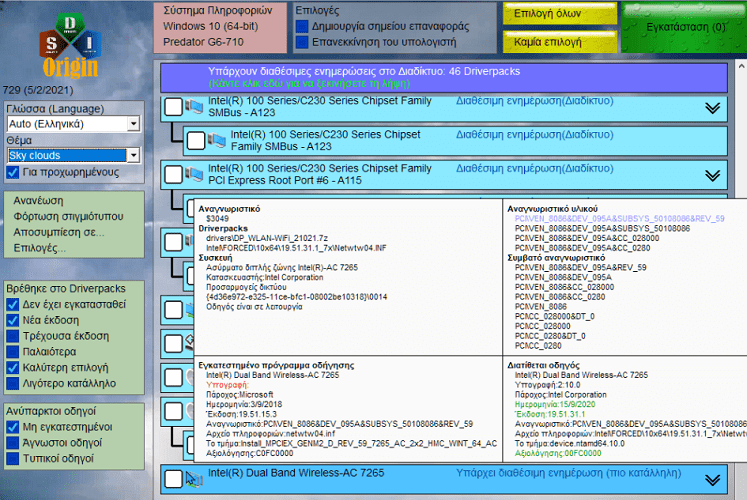Click 'Windows 10 (64-bit)' text
The image size is (747, 500).
[211, 26]
